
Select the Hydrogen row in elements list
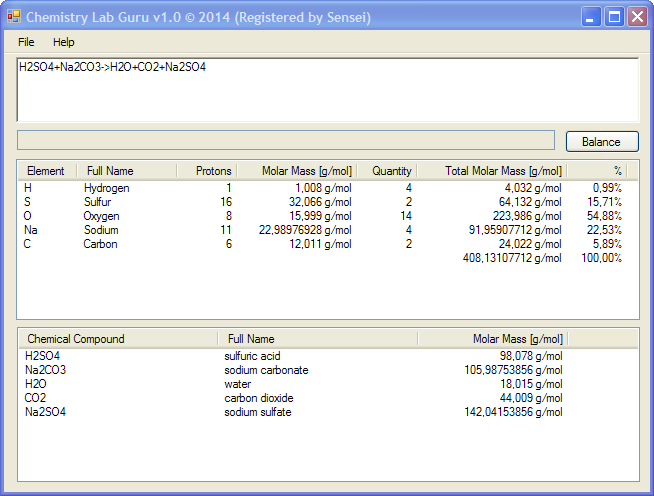(106, 188)
